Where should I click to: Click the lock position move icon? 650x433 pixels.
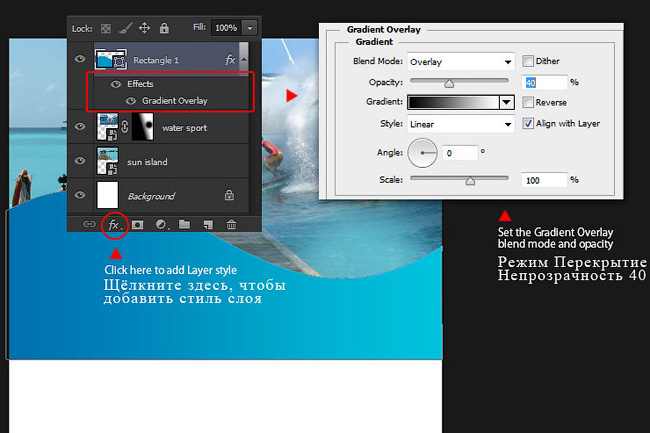point(144,28)
